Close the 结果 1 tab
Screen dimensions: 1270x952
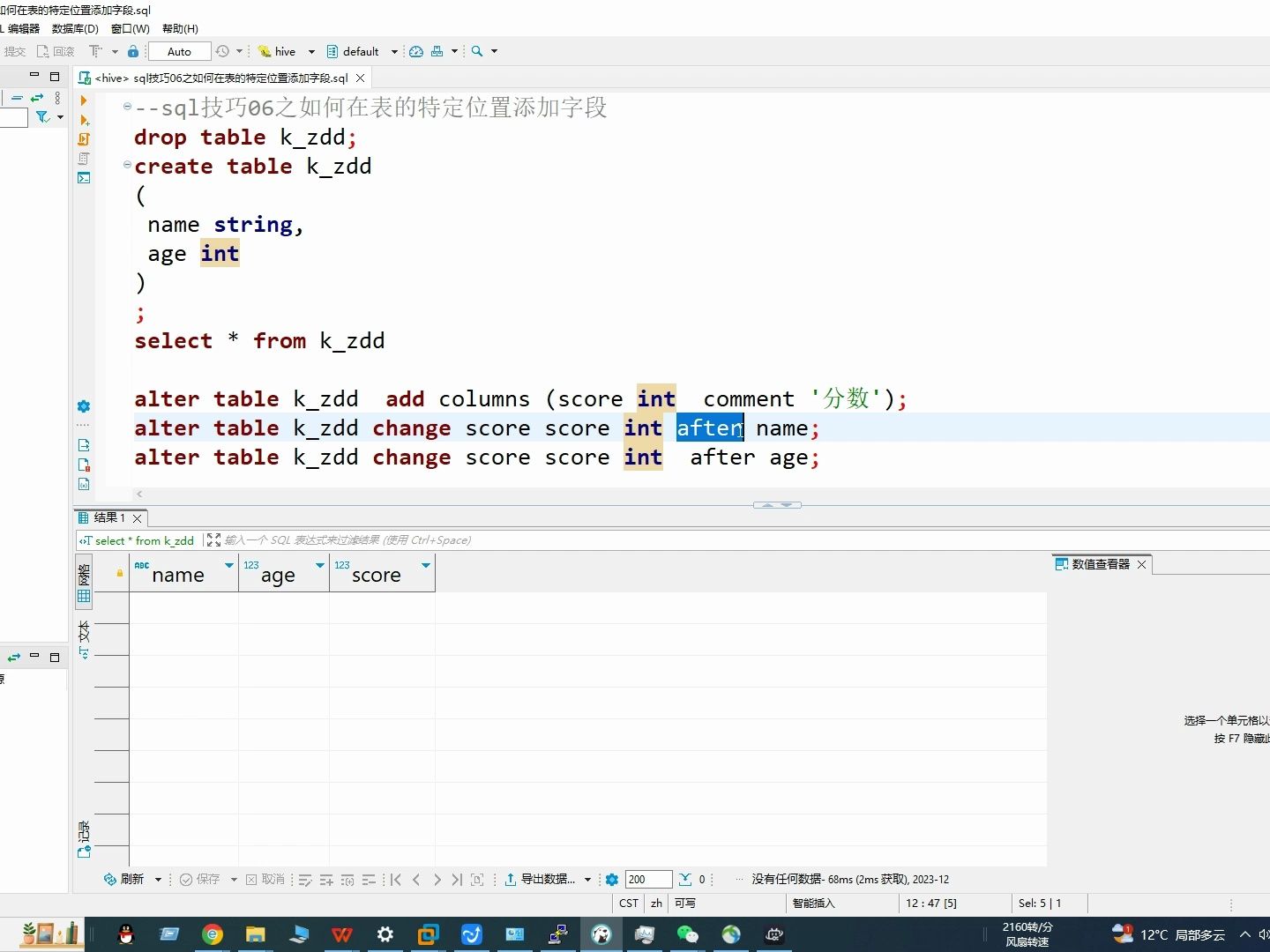coord(137,518)
